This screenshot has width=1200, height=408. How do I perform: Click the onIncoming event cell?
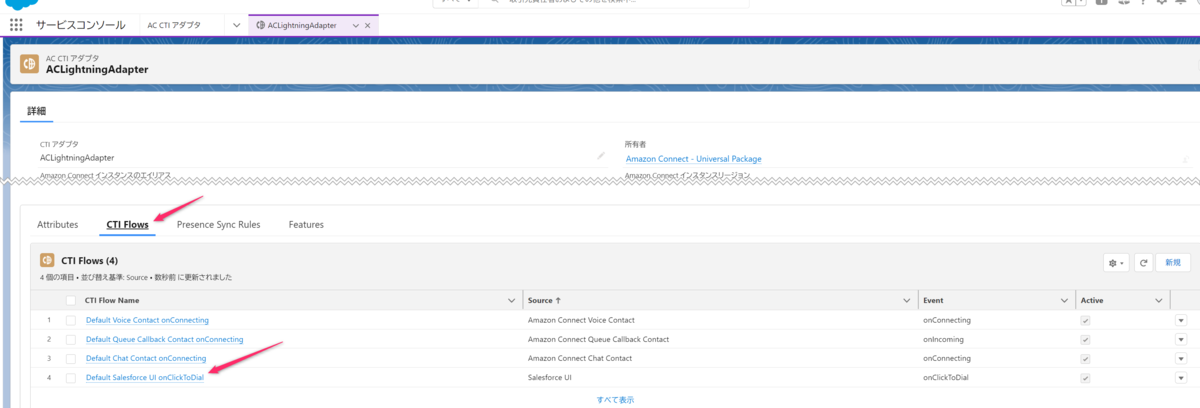click(x=944, y=339)
